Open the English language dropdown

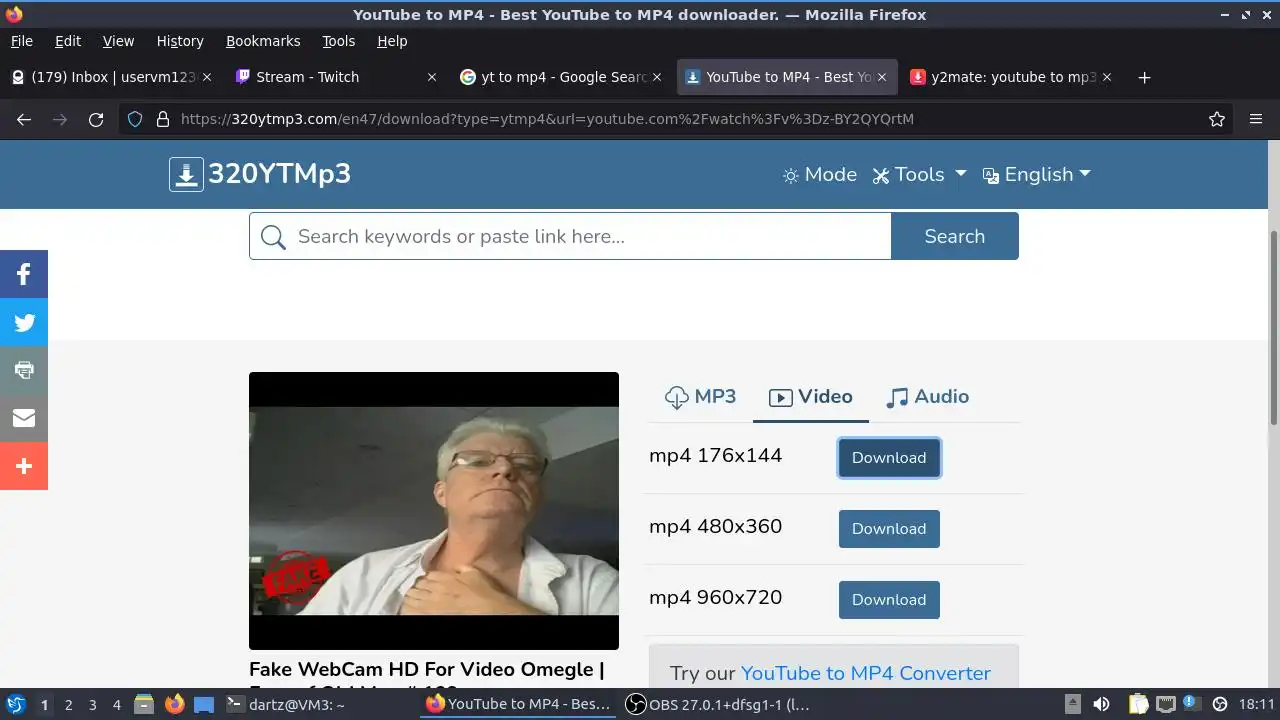coord(1037,175)
